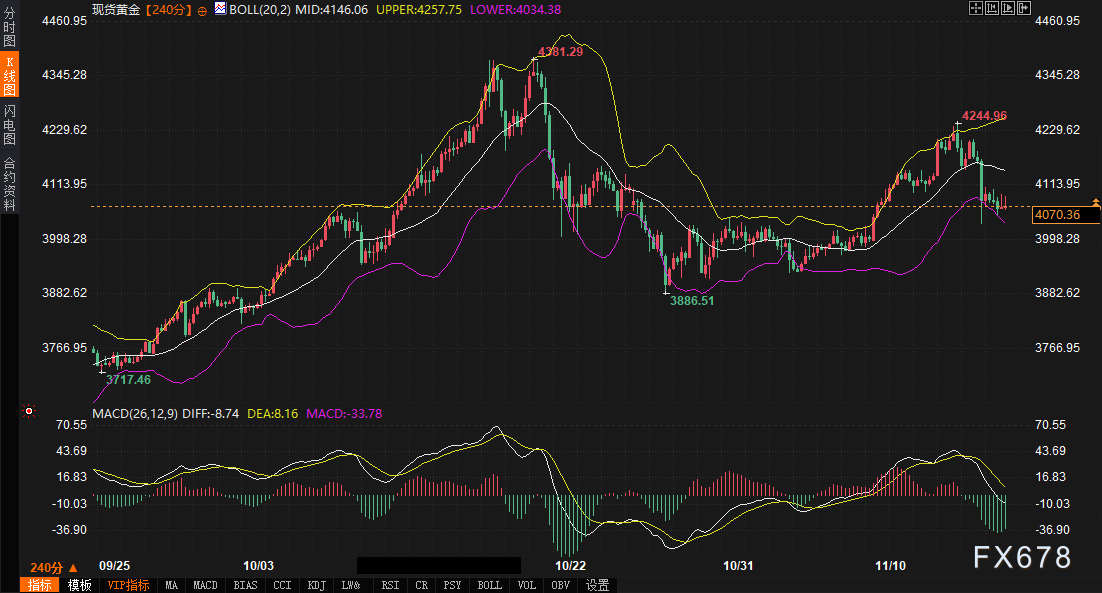Click the expand-chart-right arrow icon
1102x593 pixels.
pyautogui.click(x=1024, y=8)
